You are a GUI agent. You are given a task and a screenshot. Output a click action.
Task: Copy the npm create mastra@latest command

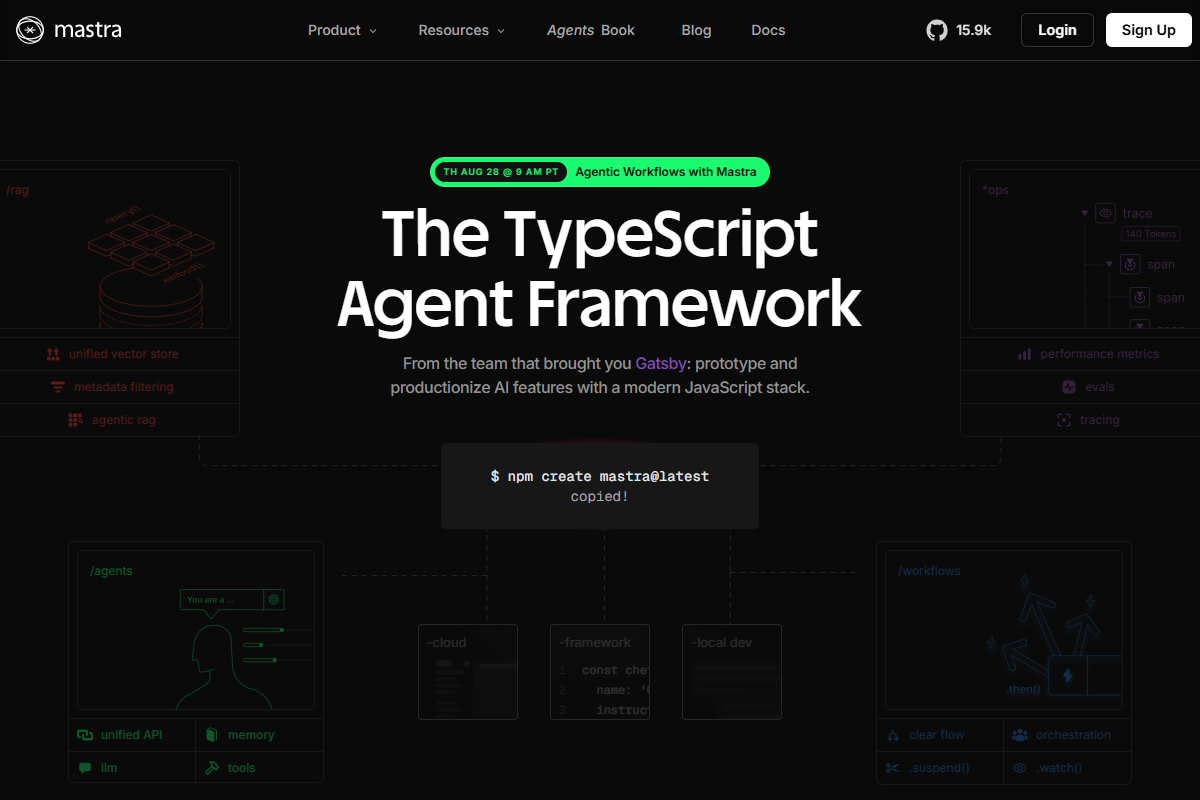(599, 477)
